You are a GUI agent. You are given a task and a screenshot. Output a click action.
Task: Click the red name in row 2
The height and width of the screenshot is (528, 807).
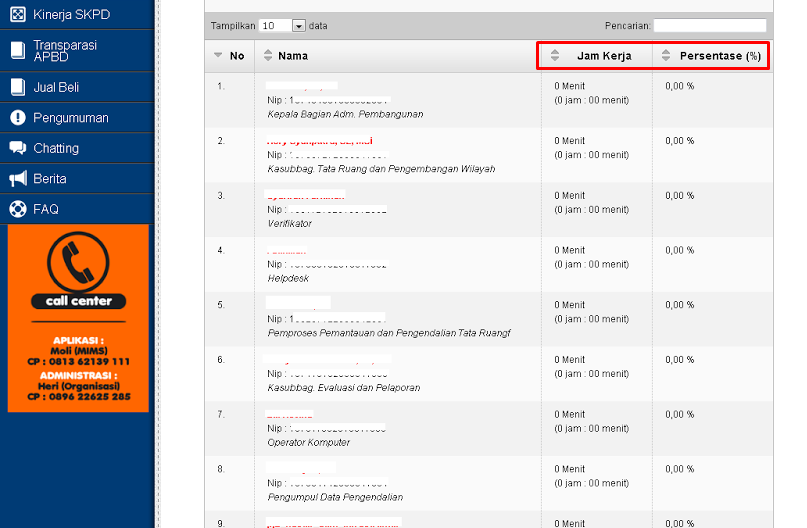[320, 141]
